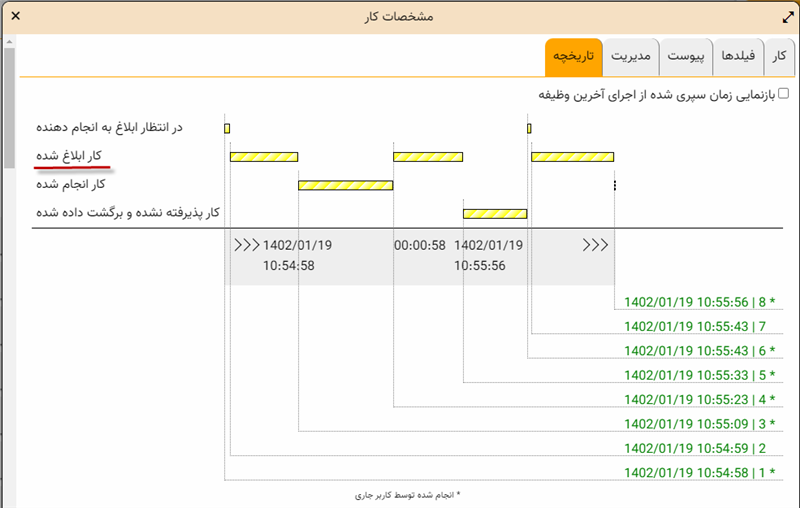Click the dotted marker in کار انجام شده row
800x508 pixels.
point(614,185)
